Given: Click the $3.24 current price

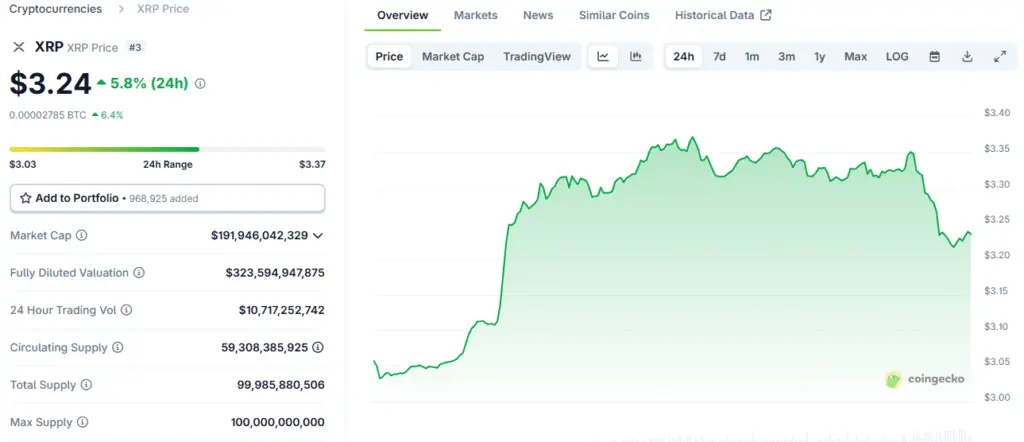Looking at the screenshot, I should point(50,84).
